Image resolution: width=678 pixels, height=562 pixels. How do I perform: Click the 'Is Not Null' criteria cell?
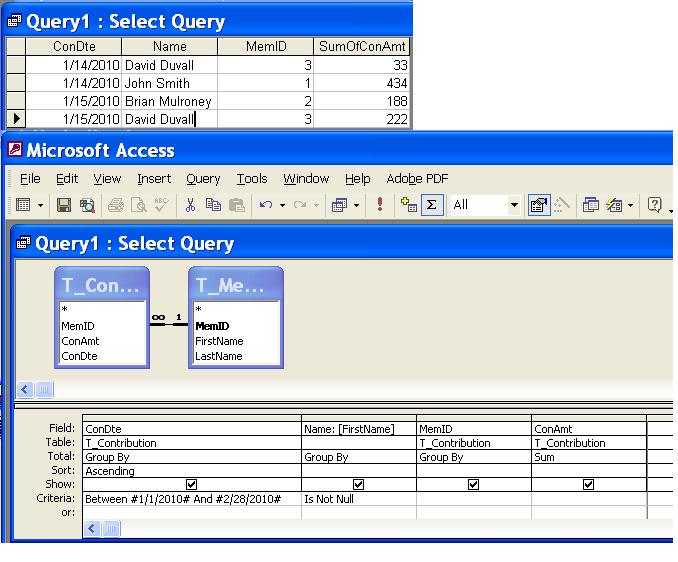point(358,499)
